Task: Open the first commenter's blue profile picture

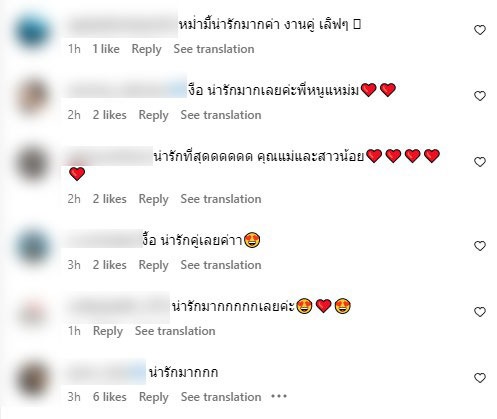Action: (x=33, y=32)
